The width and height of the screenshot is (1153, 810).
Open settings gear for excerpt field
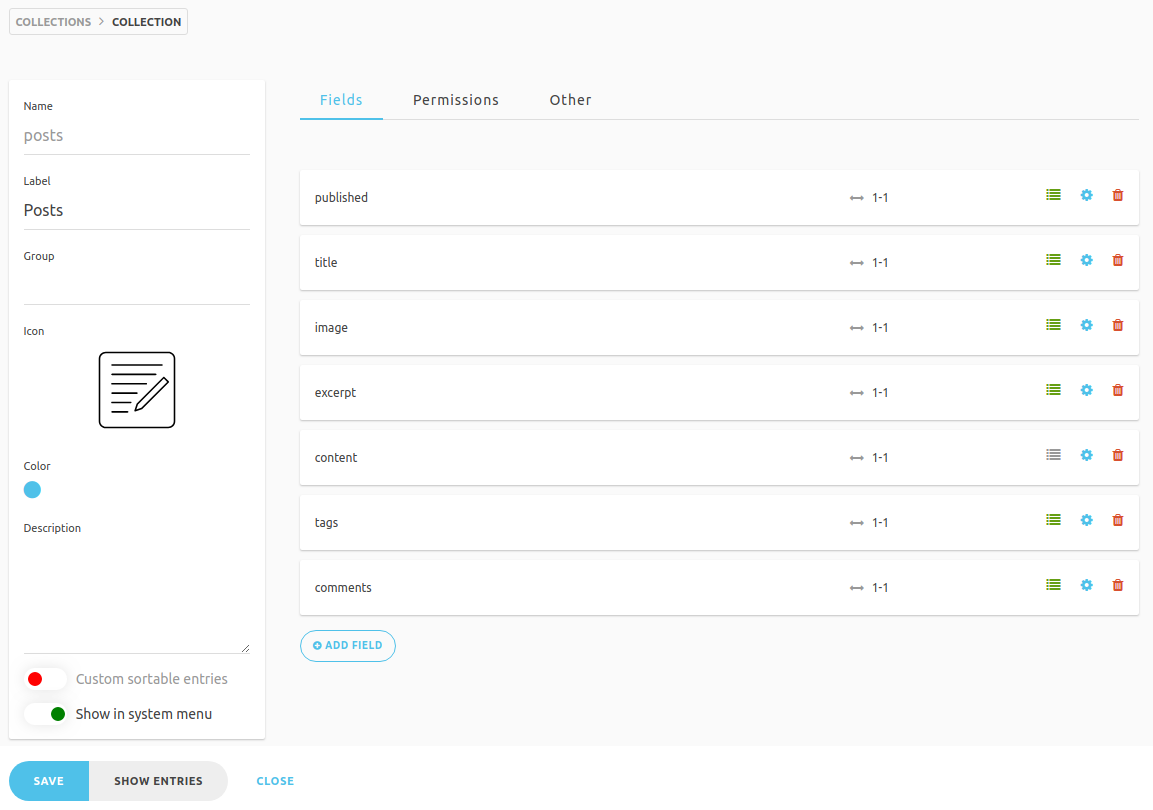click(1086, 390)
